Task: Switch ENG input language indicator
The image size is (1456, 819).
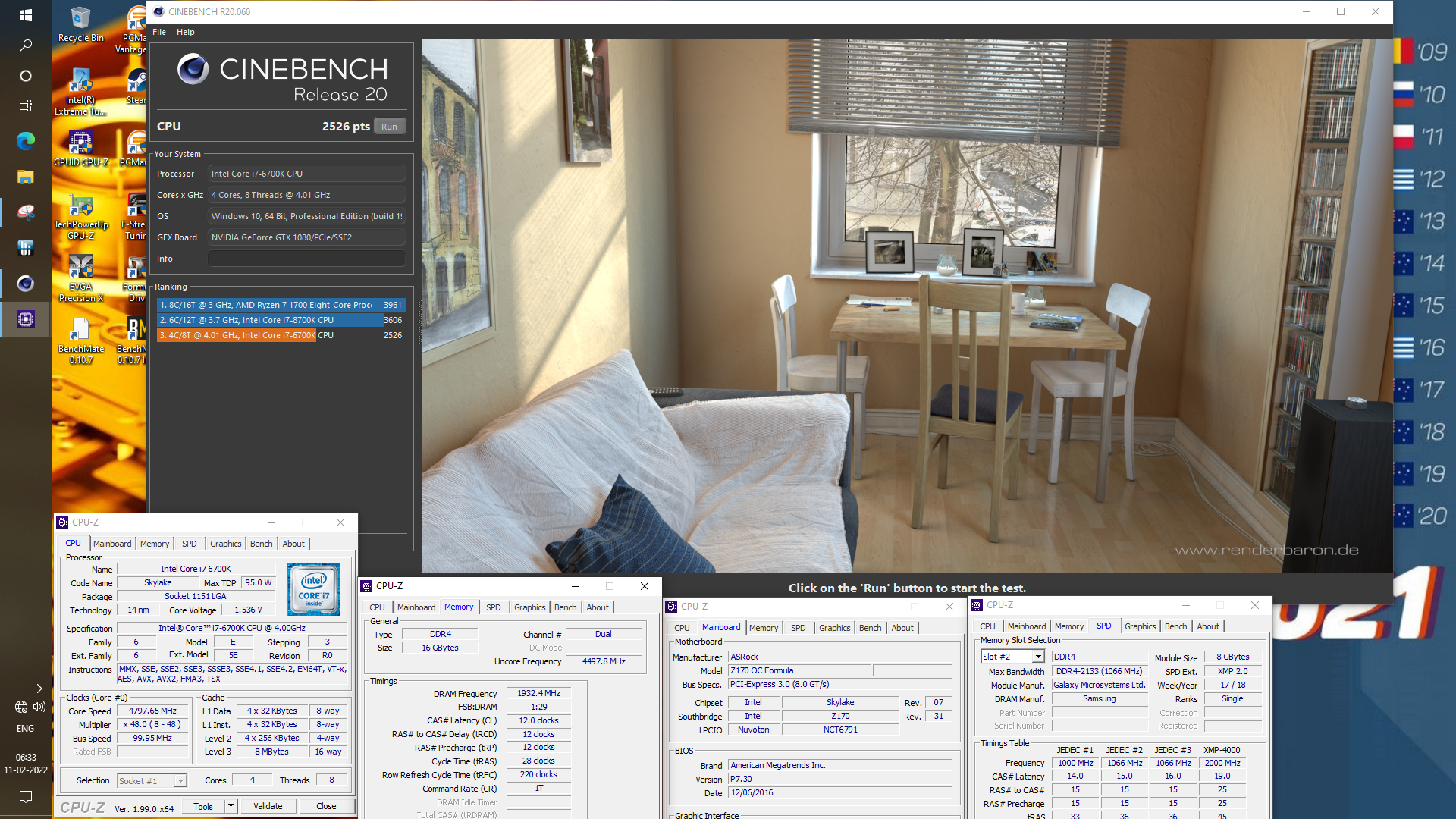Action: pyautogui.click(x=25, y=729)
